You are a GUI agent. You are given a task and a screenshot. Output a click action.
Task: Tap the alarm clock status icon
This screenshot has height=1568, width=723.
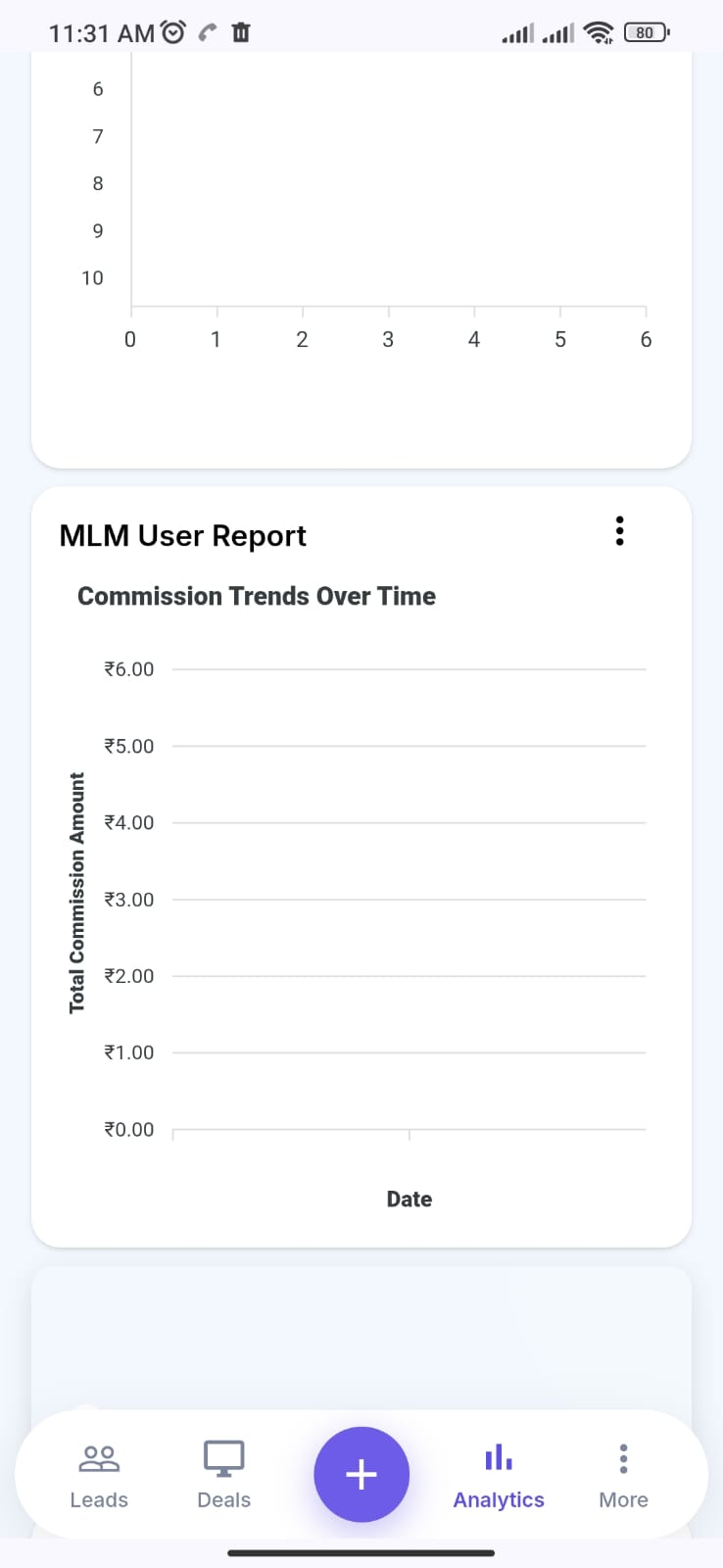click(173, 32)
